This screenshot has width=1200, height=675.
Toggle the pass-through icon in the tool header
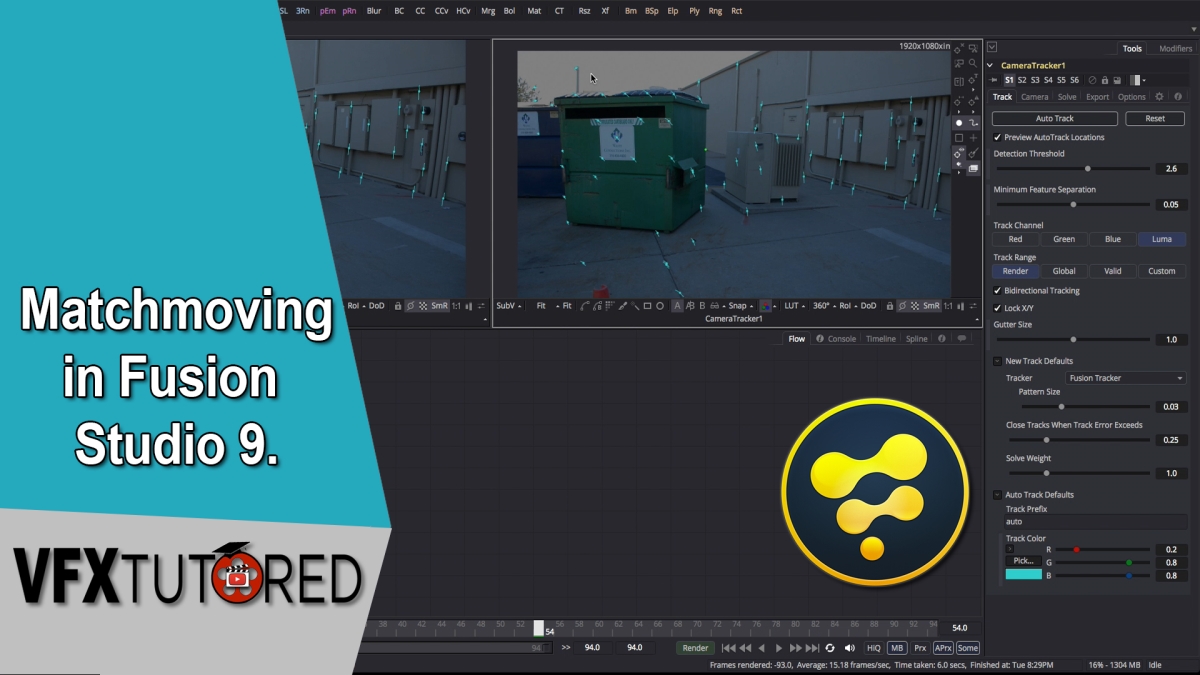(x=1092, y=80)
